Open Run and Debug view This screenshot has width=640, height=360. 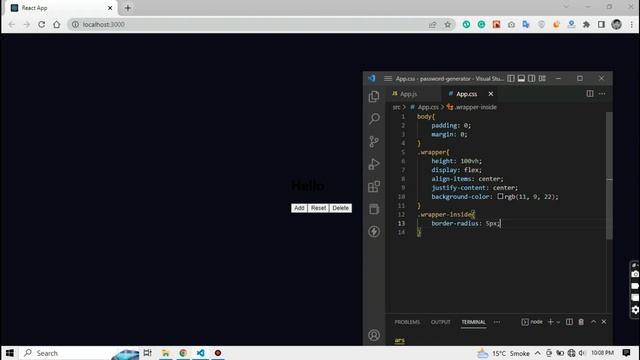point(374,164)
